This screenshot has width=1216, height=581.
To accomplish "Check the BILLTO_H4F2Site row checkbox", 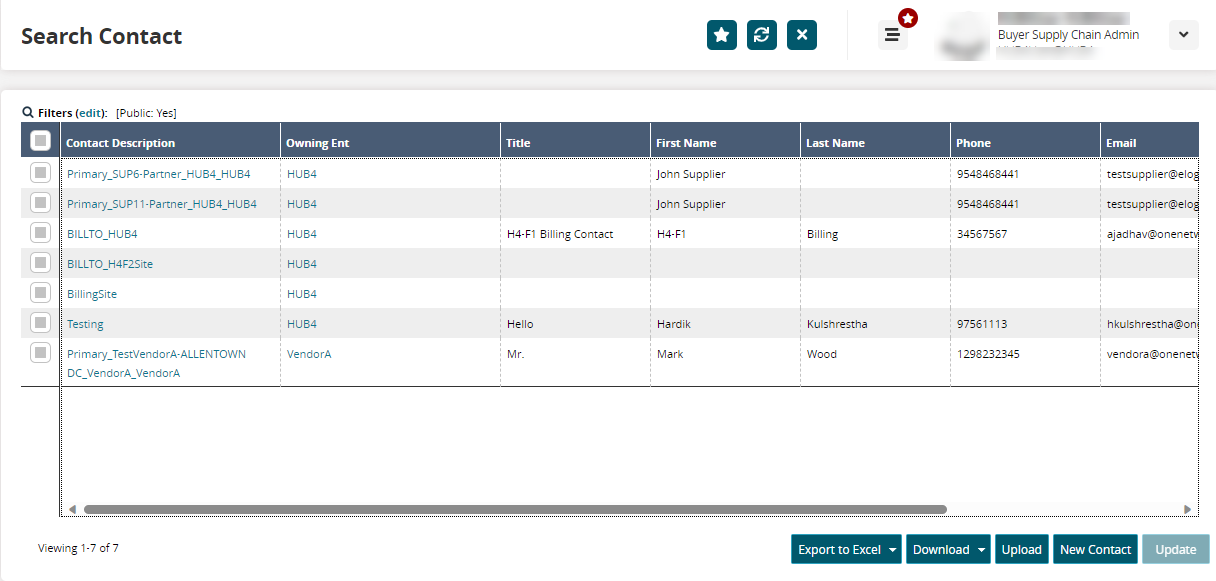I will point(40,263).
